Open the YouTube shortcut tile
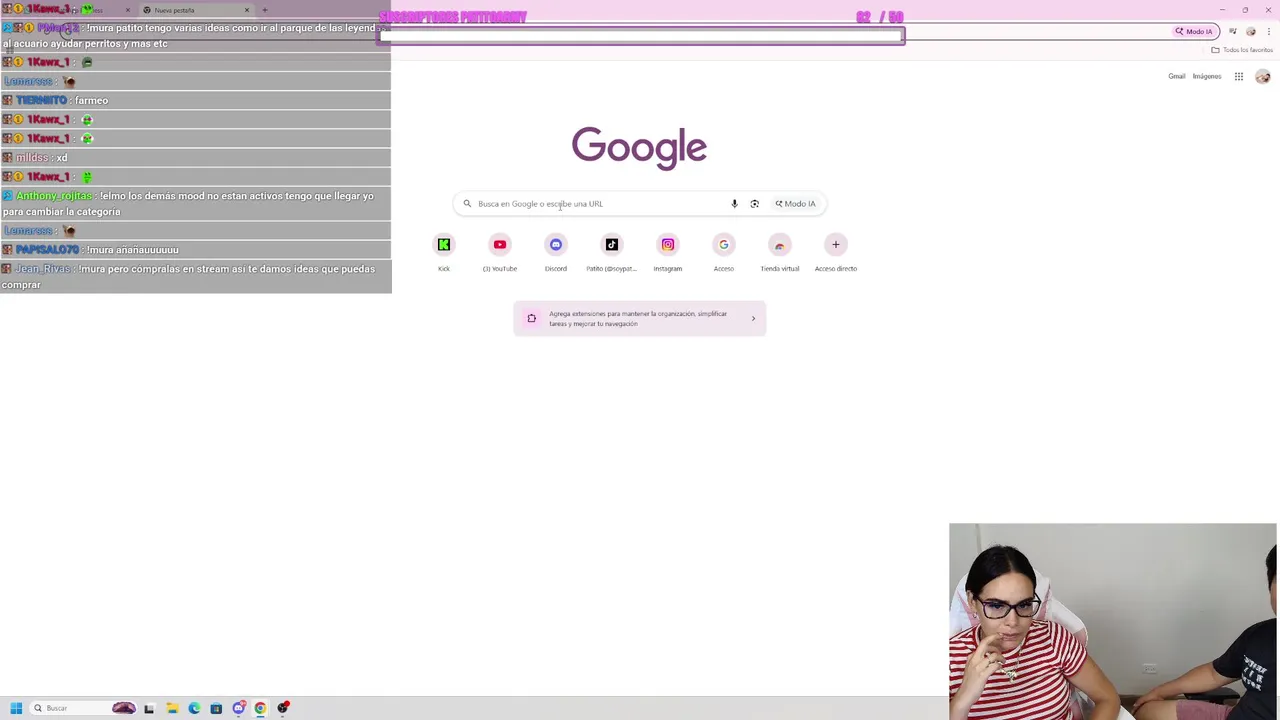1280x720 pixels. coord(500,245)
